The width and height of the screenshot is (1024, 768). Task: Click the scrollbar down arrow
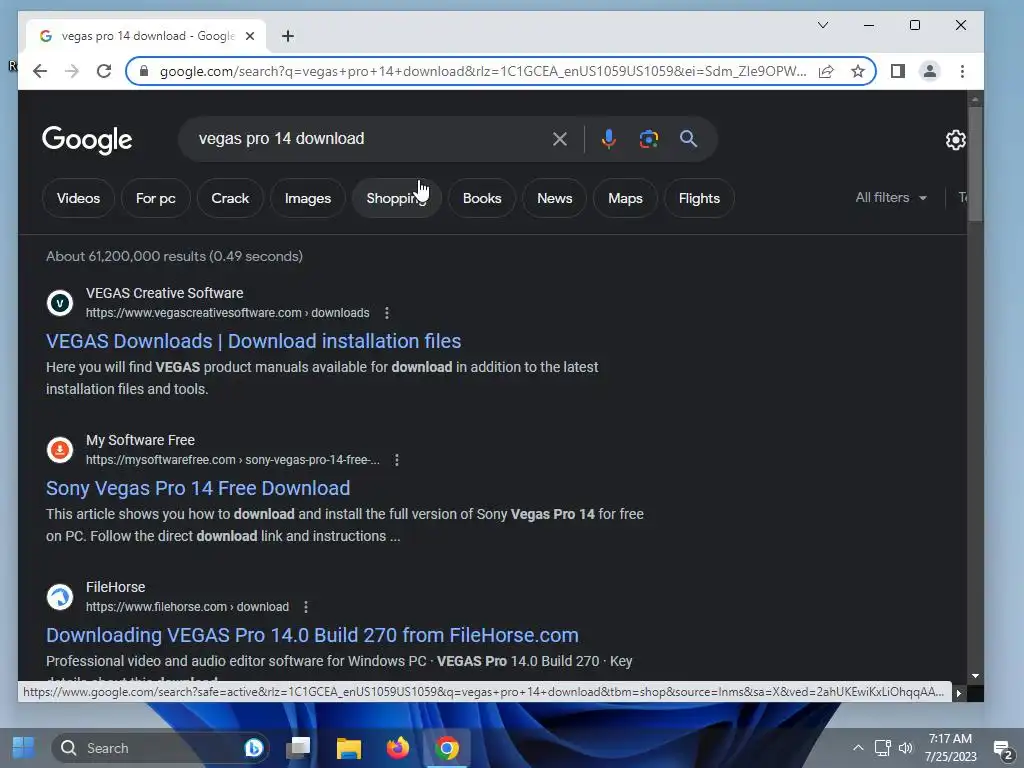coord(975,676)
